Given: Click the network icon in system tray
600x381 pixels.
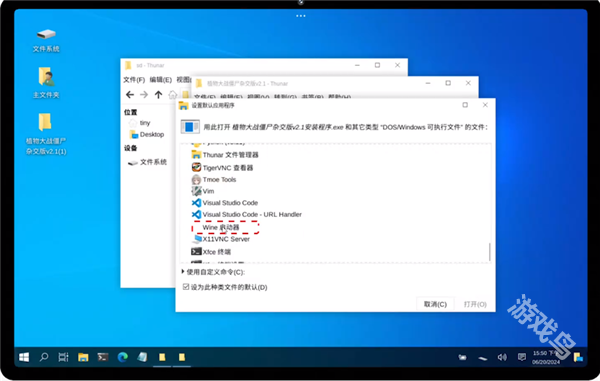Looking at the screenshot, I should (x=483, y=358).
